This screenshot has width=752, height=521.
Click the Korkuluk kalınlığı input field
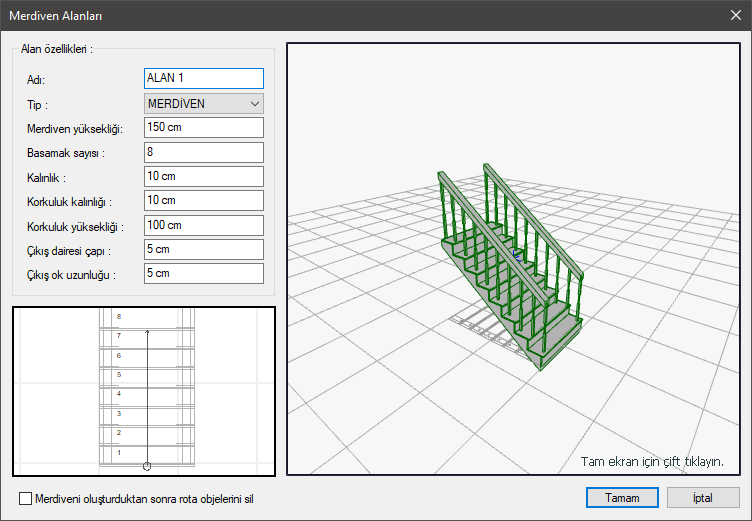coord(203,201)
